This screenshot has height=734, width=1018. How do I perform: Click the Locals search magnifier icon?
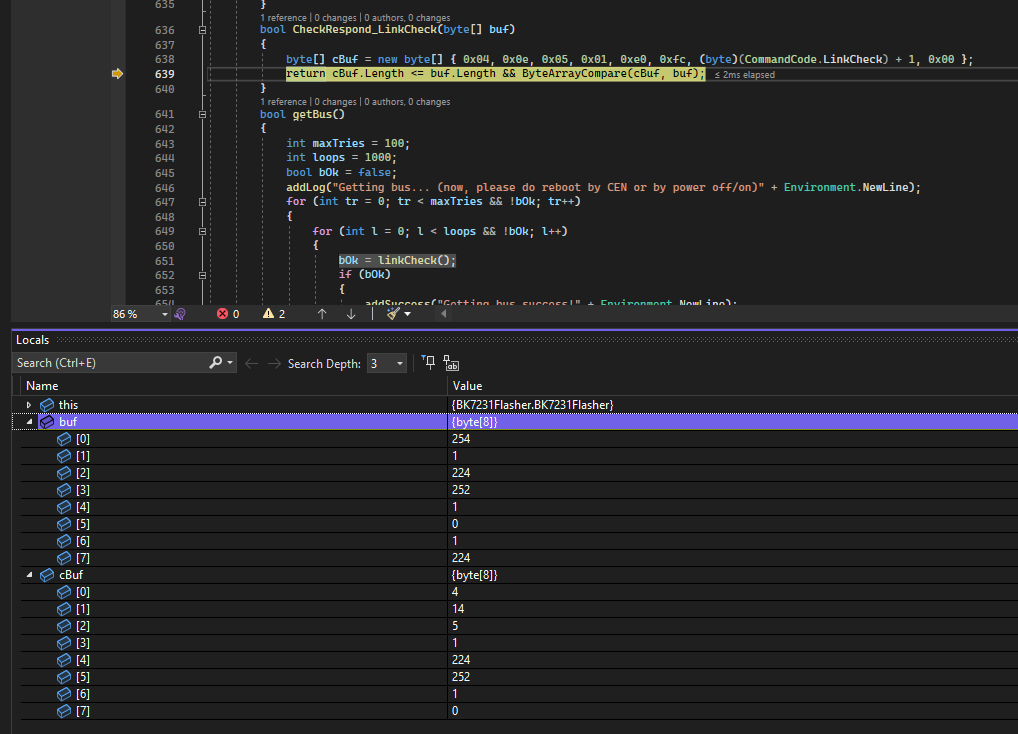click(x=216, y=363)
